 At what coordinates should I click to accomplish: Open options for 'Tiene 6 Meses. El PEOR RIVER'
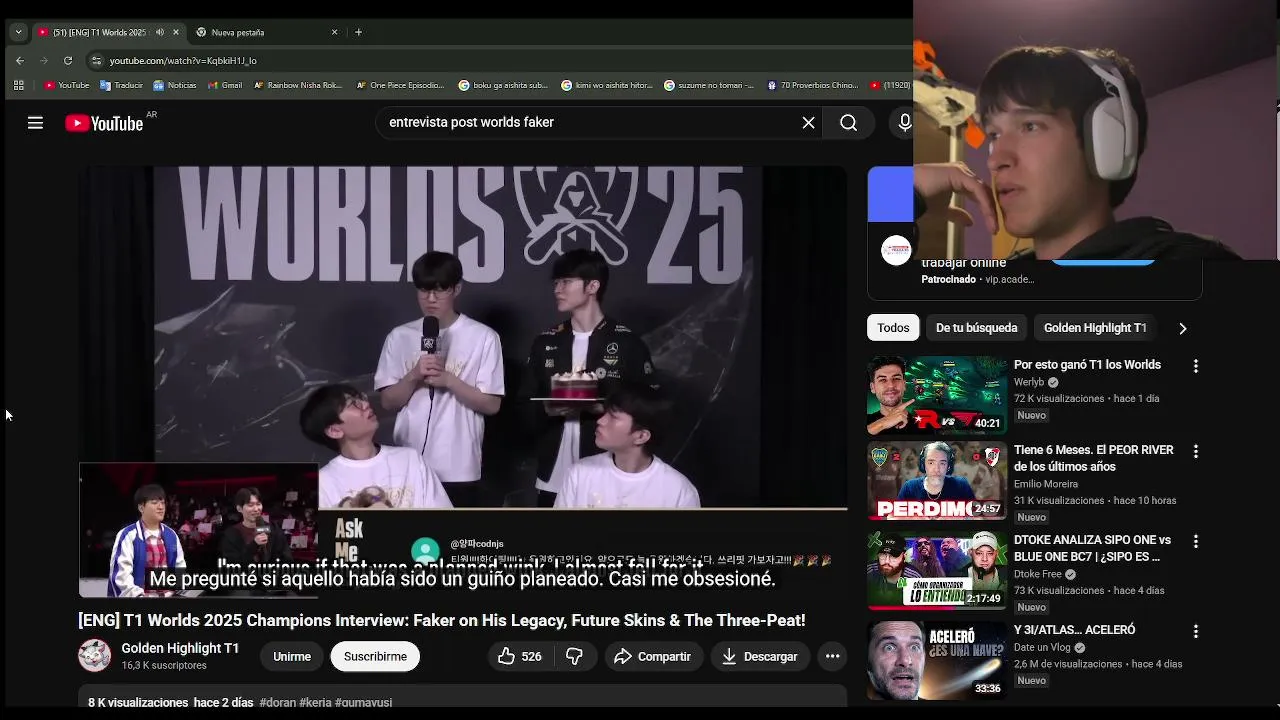pyautogui.click(x=1195, y=451)
